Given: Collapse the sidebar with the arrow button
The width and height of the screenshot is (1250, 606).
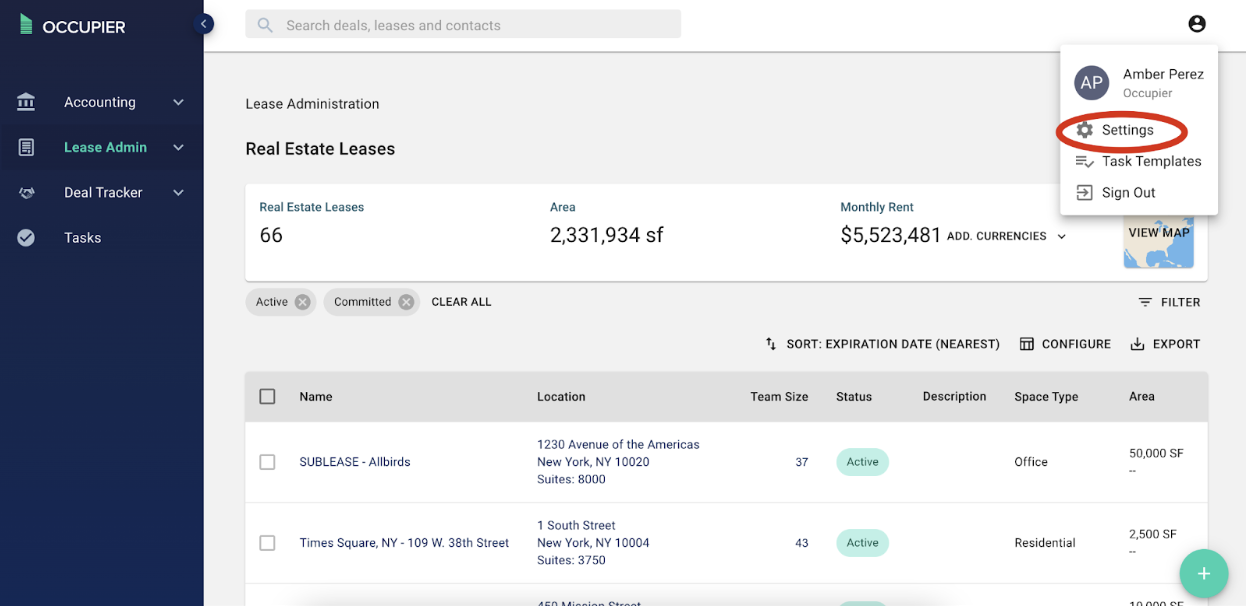Looking at the screenshot, I should point(204,24).
